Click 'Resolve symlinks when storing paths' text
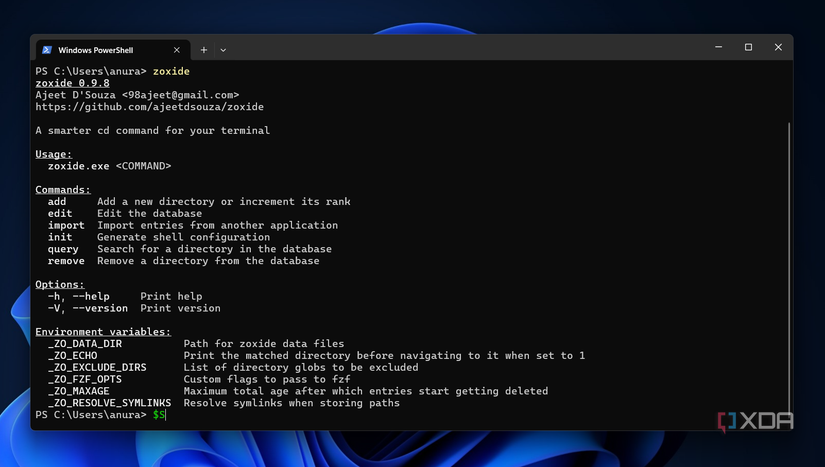The width and height of the screenshot is (825, 467). coord(291,403)
